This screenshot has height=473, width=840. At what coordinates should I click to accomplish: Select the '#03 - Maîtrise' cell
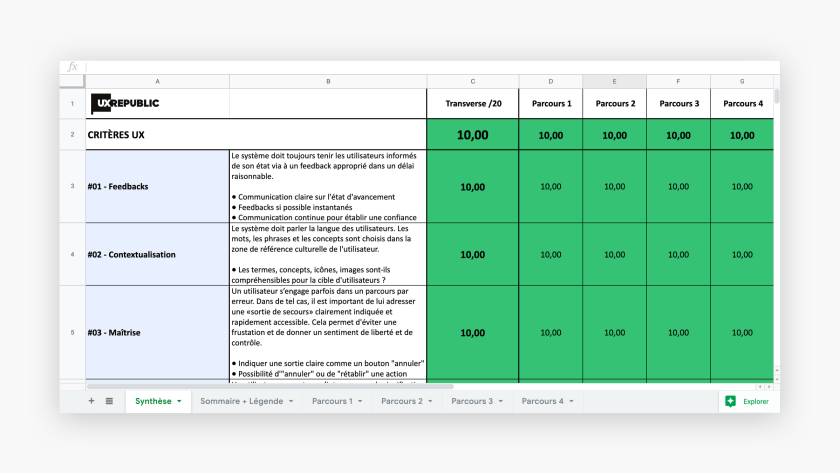click(x=158, y=332)
